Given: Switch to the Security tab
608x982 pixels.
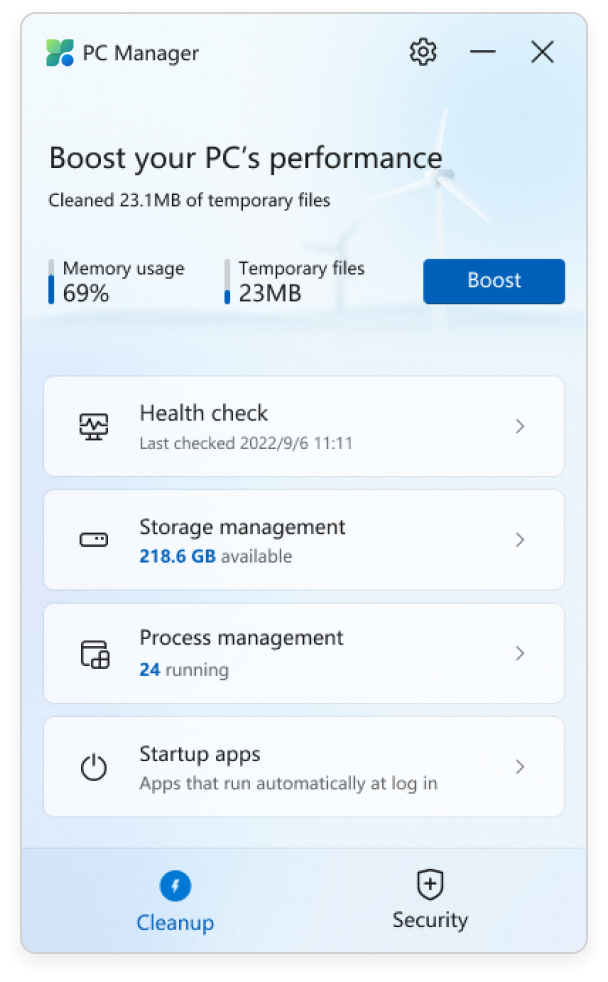Looking at the screenshot, I should tap(430, 900).
